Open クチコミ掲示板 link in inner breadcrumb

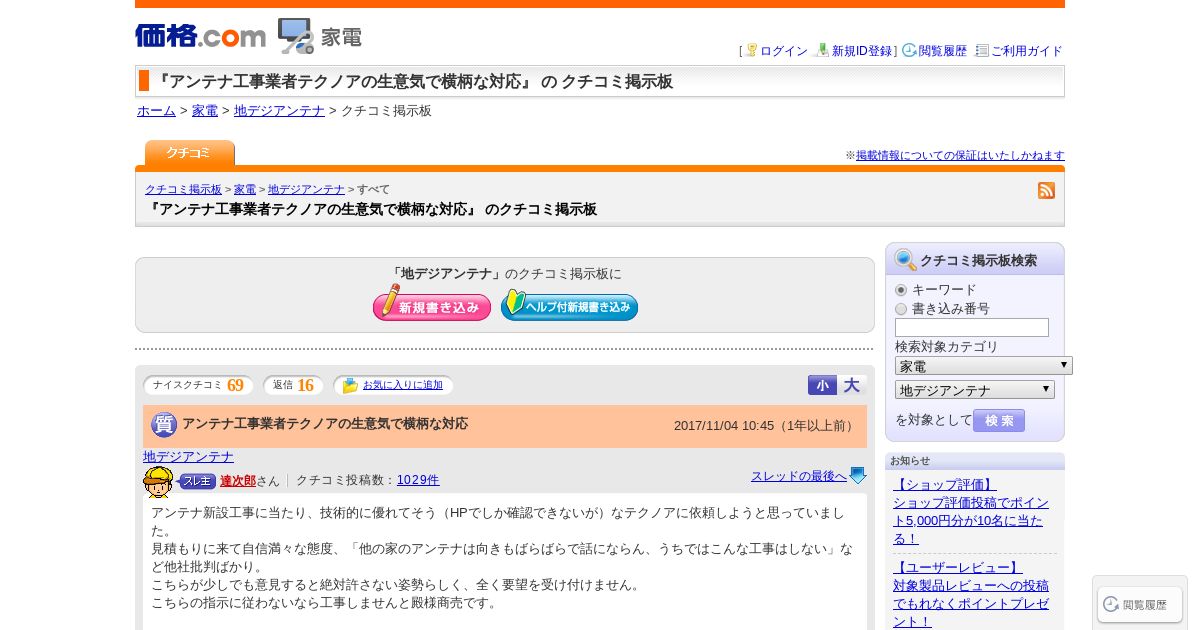183,189
